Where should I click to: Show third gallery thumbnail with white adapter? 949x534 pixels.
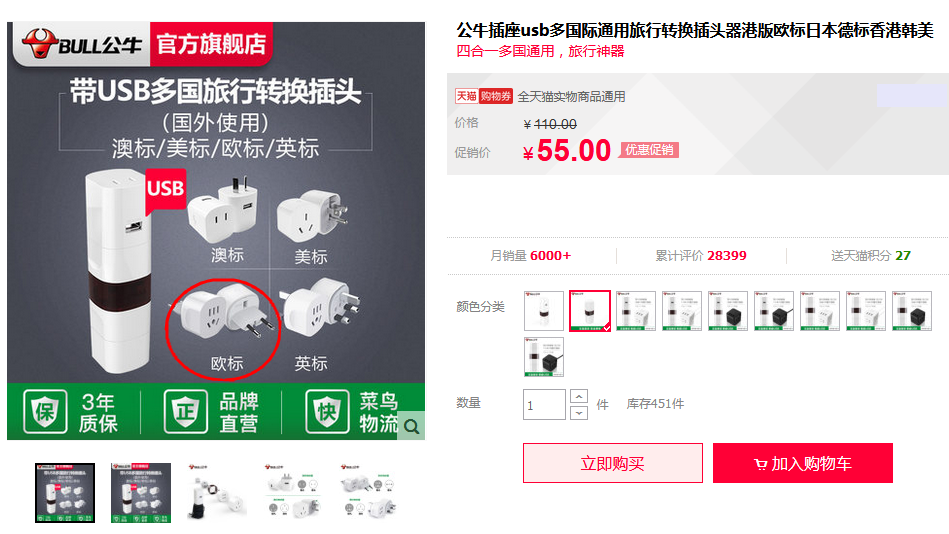pos(217,493)
